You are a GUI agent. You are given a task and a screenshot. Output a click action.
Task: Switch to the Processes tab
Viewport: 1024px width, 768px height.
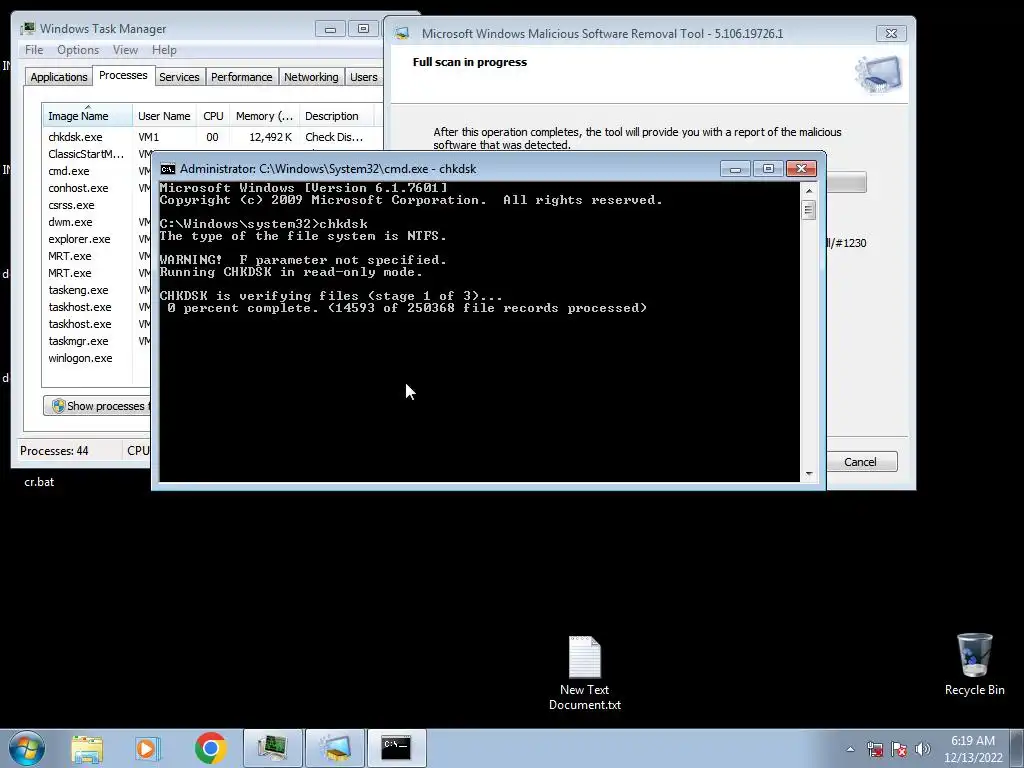[123, 75]
